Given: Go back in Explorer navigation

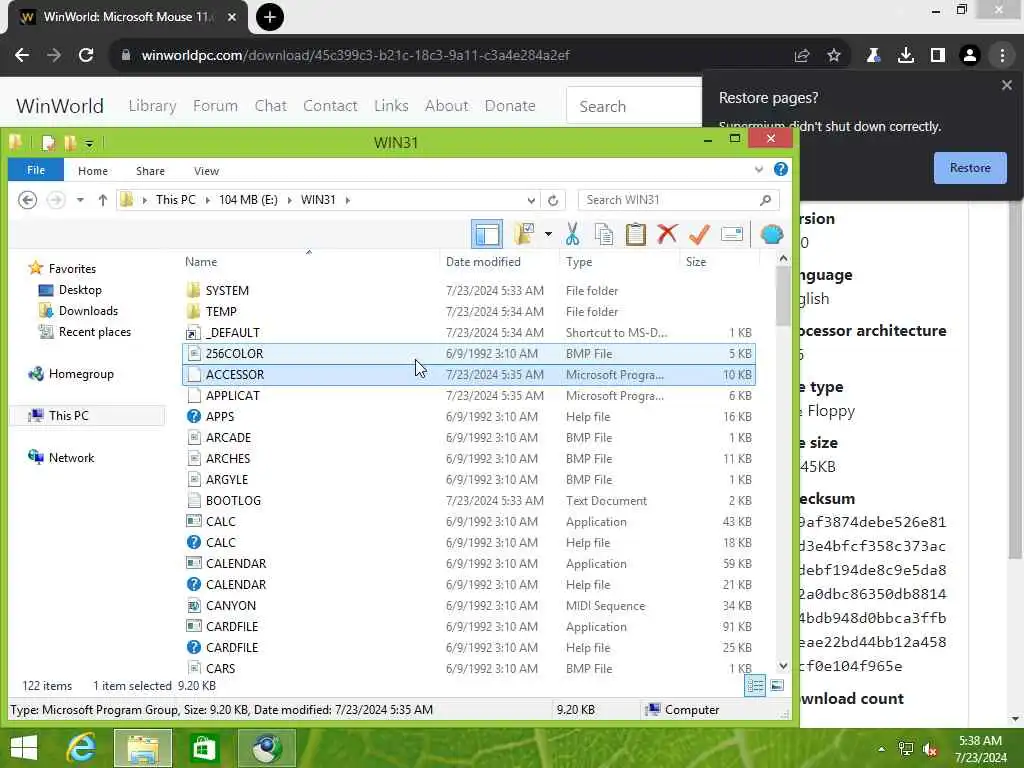Looking at the screenshot, I should 27,200.
